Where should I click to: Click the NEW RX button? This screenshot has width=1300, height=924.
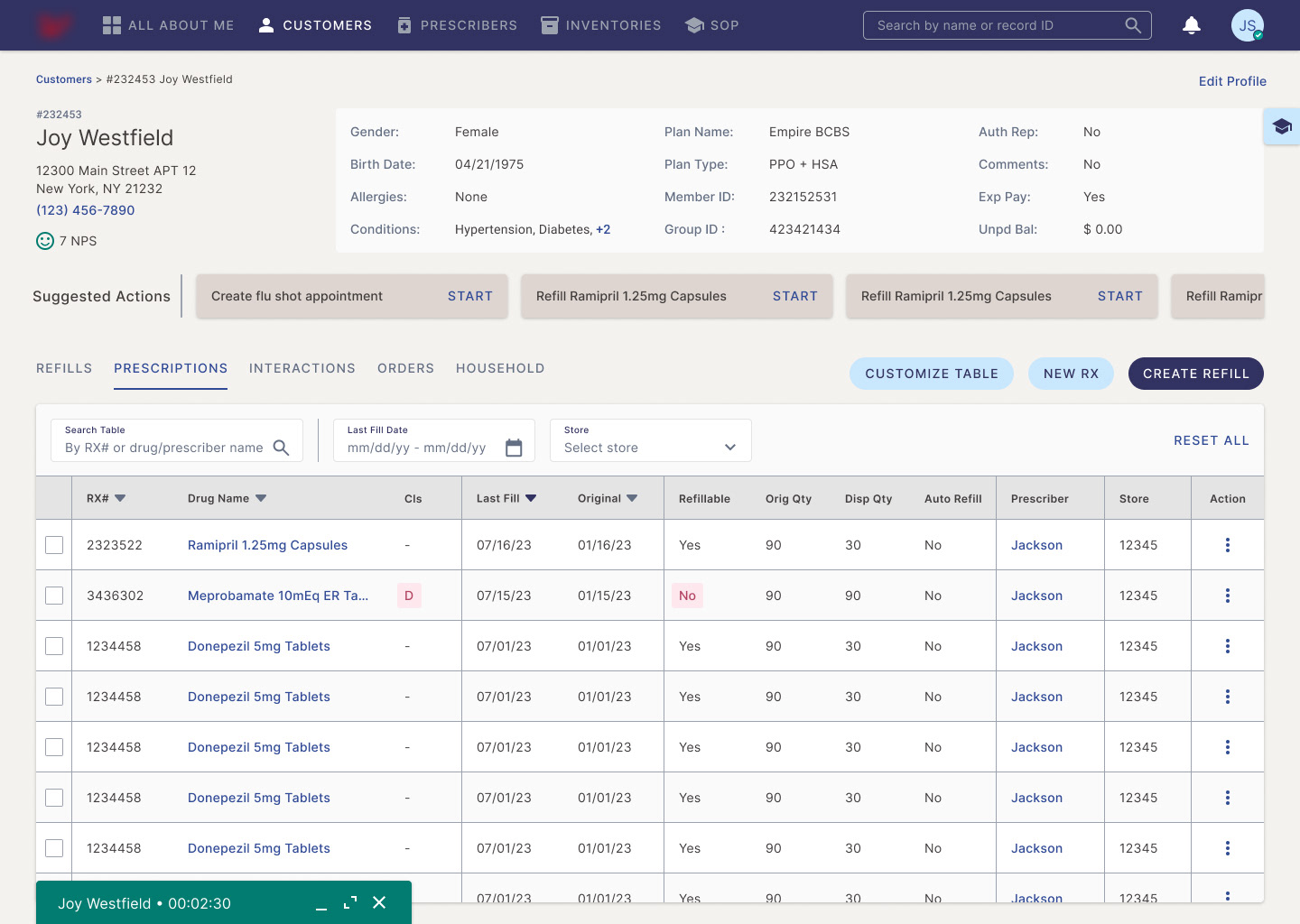[1072, 374]
